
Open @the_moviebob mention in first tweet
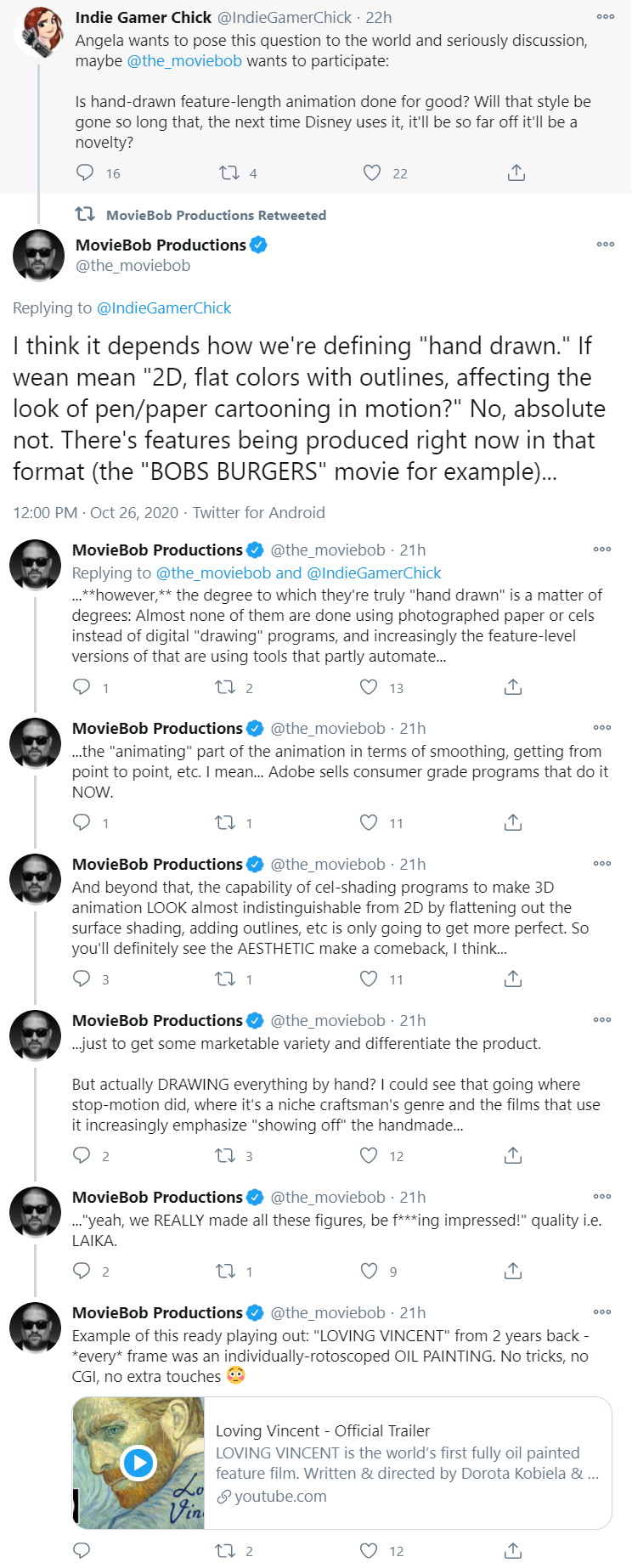point(184,61)
